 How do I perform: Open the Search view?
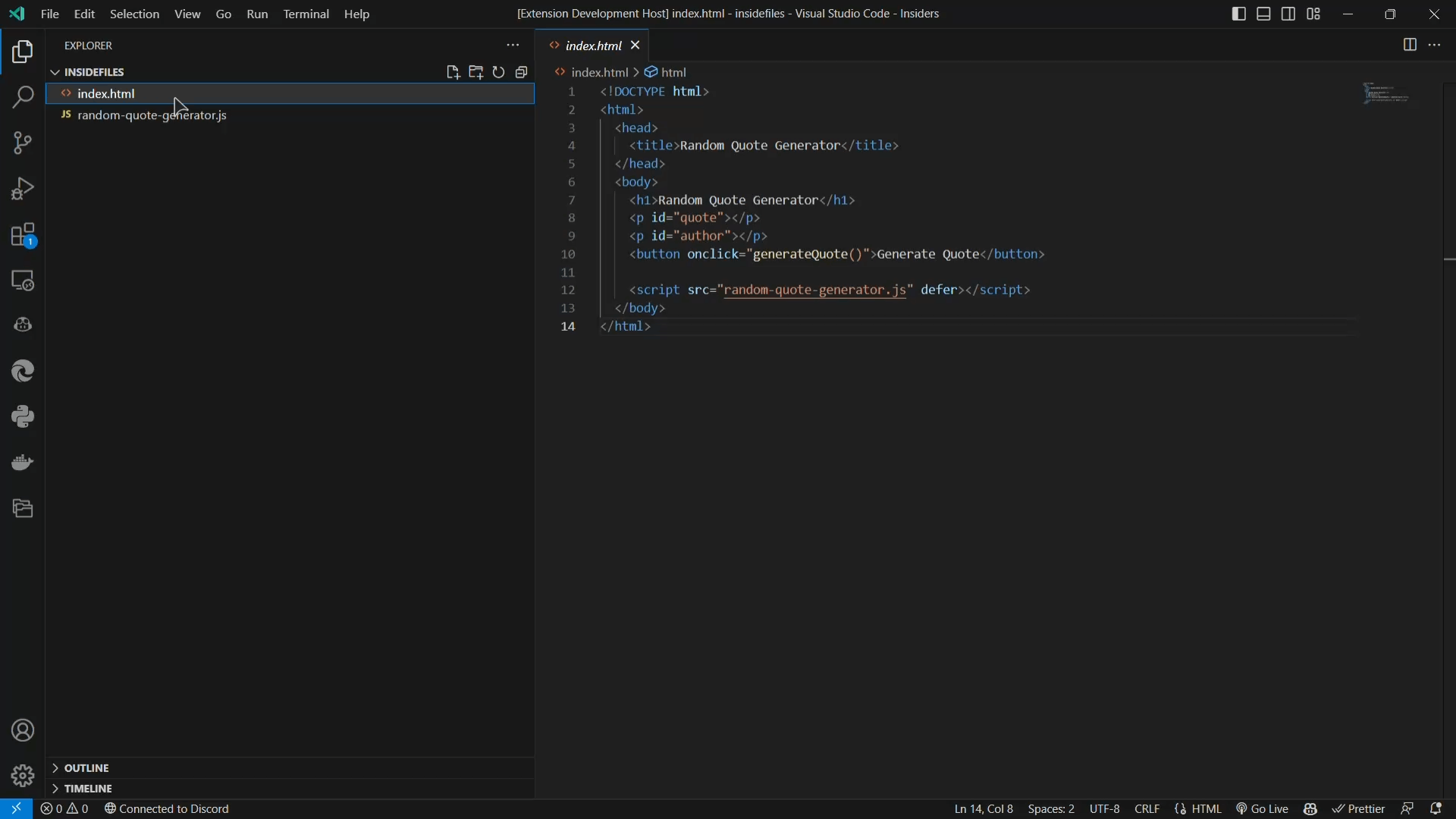(23, 98)
